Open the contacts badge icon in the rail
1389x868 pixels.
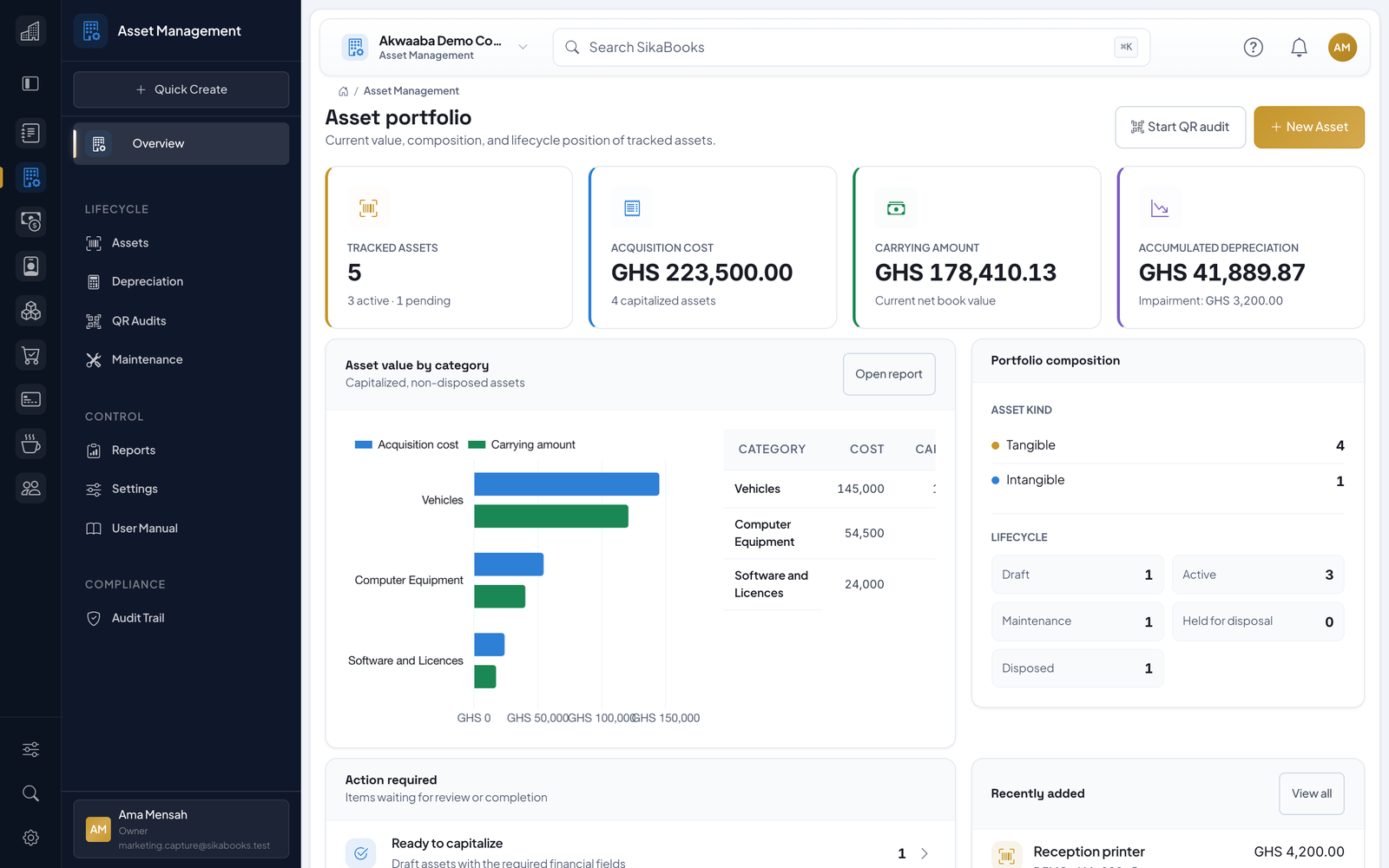(30, 266)
